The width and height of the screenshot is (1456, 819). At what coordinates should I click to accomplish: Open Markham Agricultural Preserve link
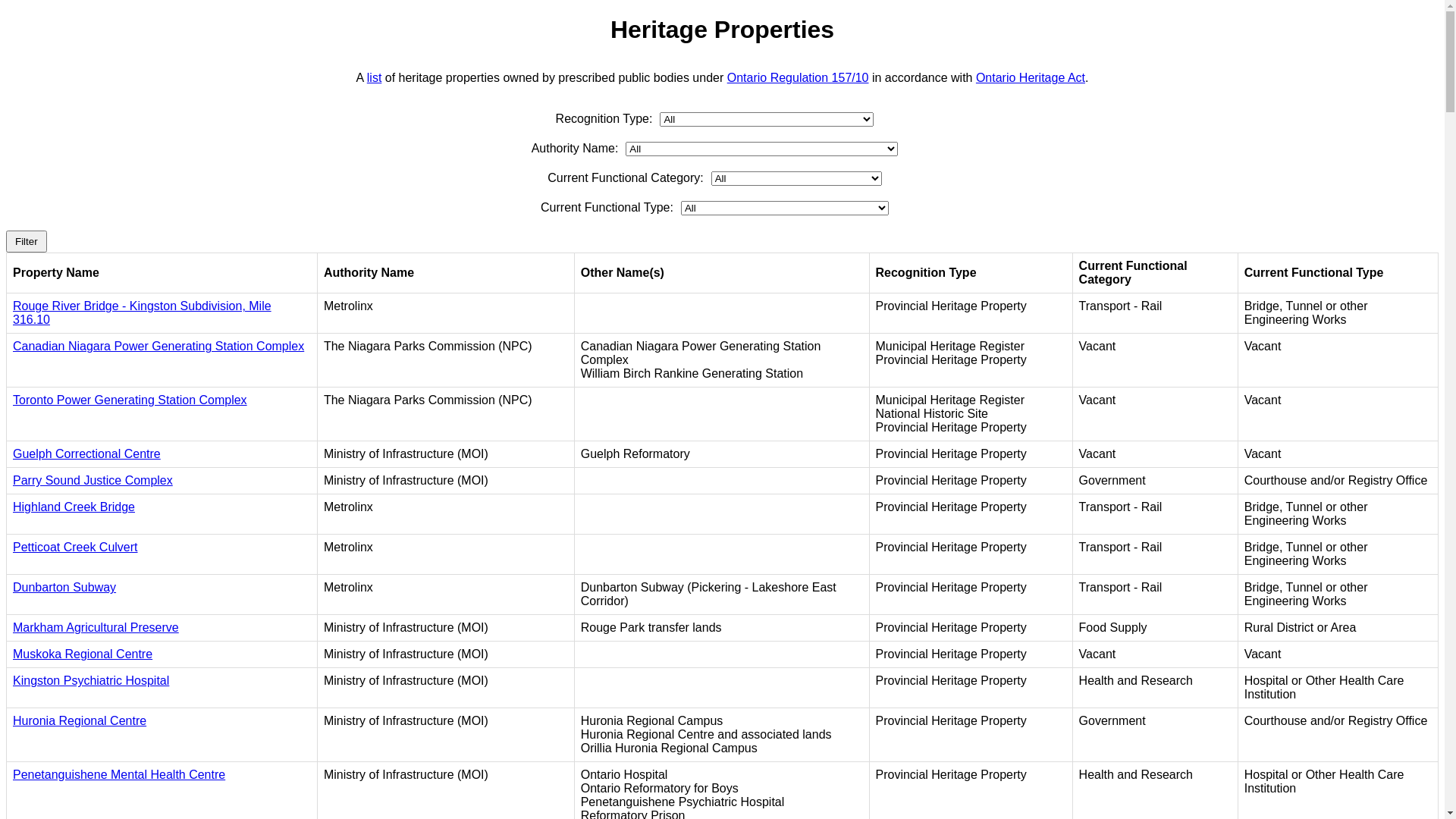coord(96,628)
